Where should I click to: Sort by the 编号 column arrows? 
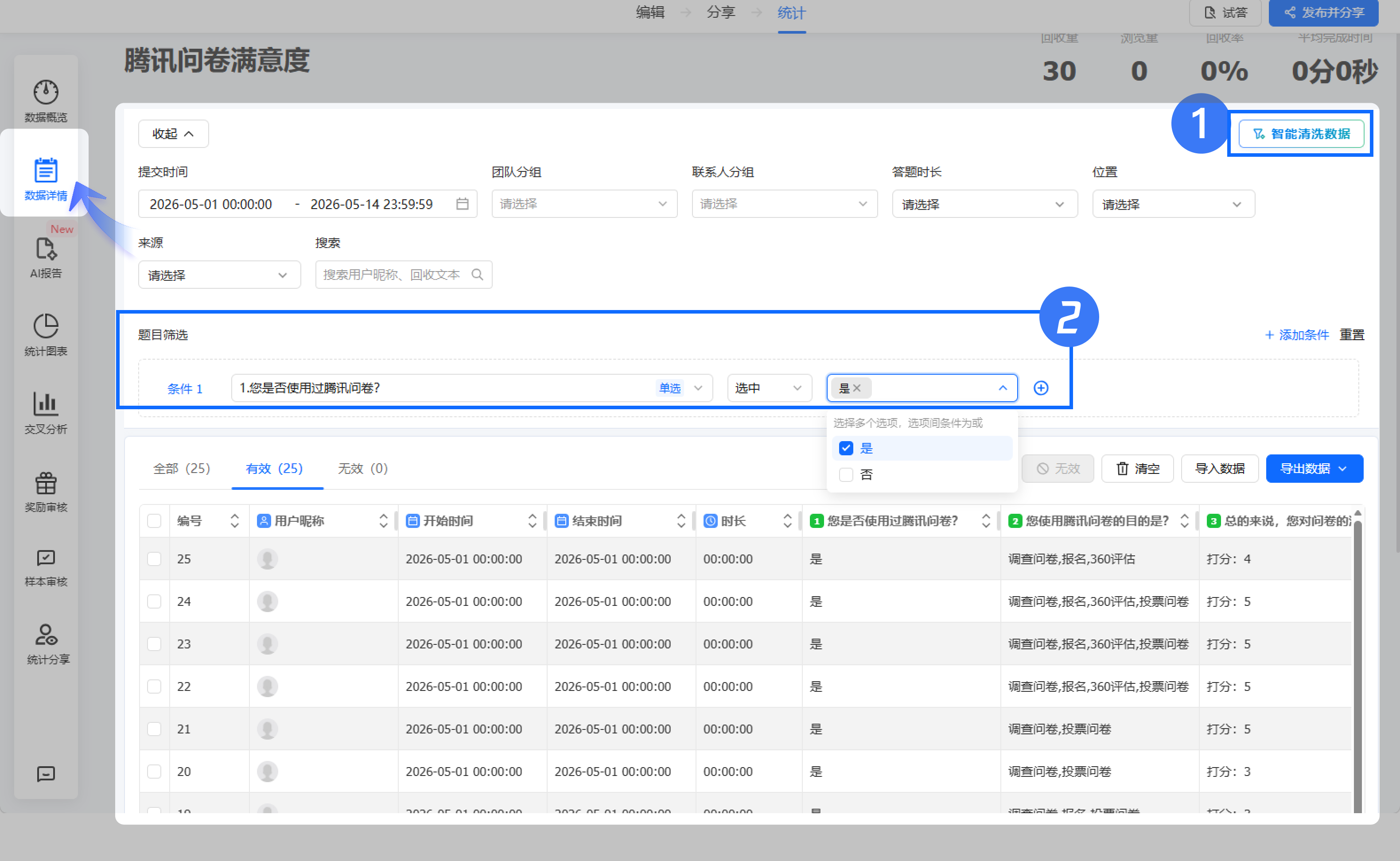(x=235, y=520)
